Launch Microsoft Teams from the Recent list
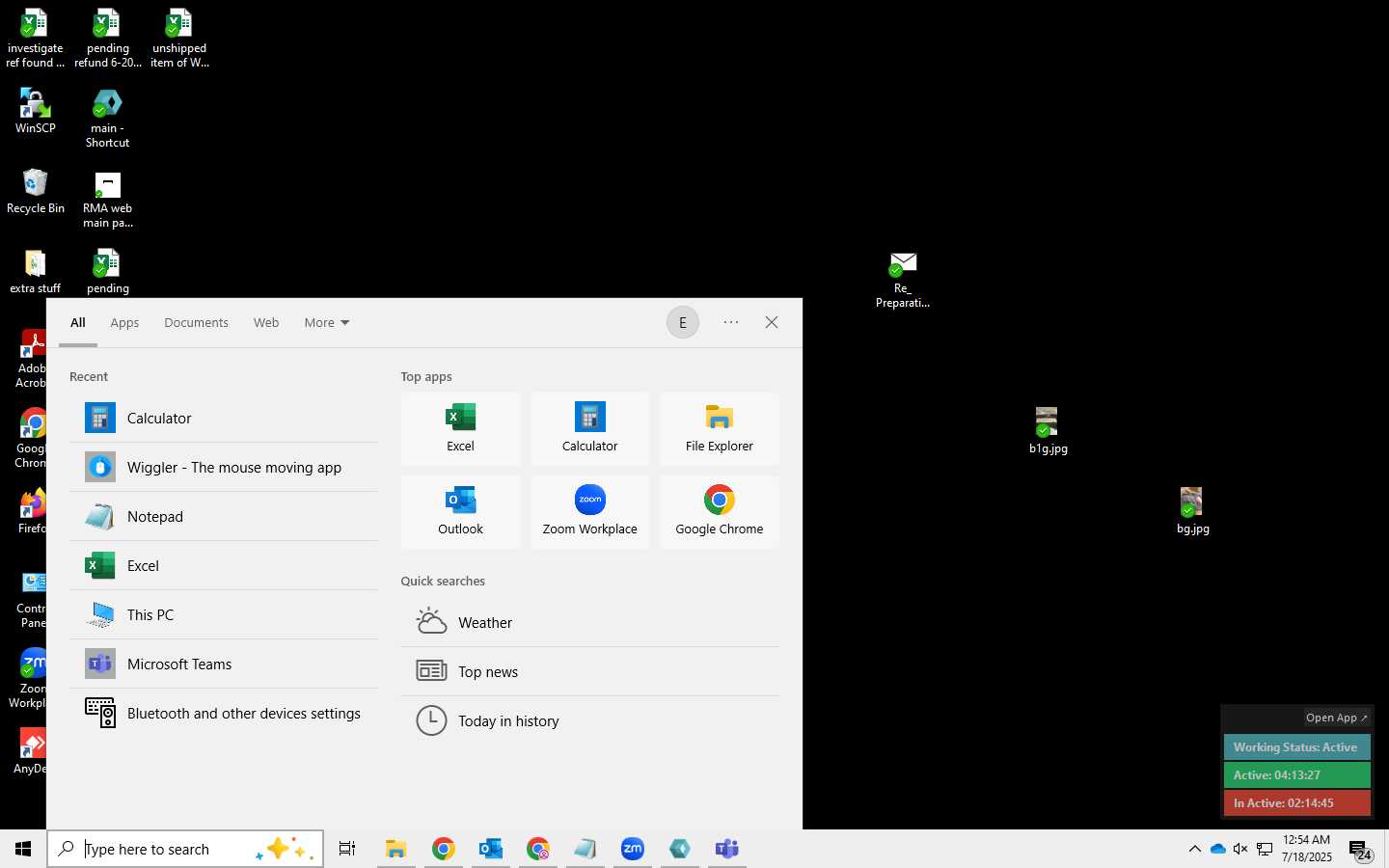 coord(223,665)
